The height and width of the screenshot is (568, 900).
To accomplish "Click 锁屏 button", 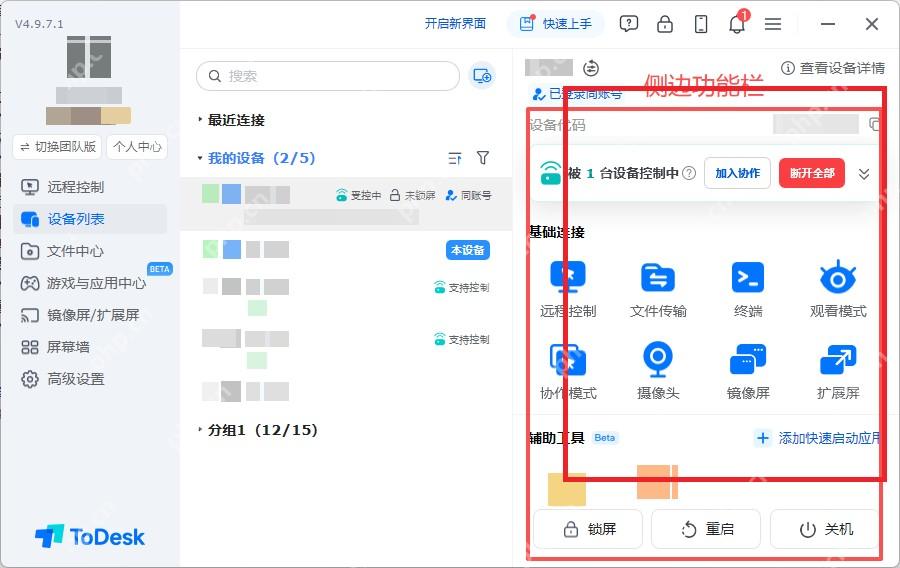I will (x=588, y=529).
